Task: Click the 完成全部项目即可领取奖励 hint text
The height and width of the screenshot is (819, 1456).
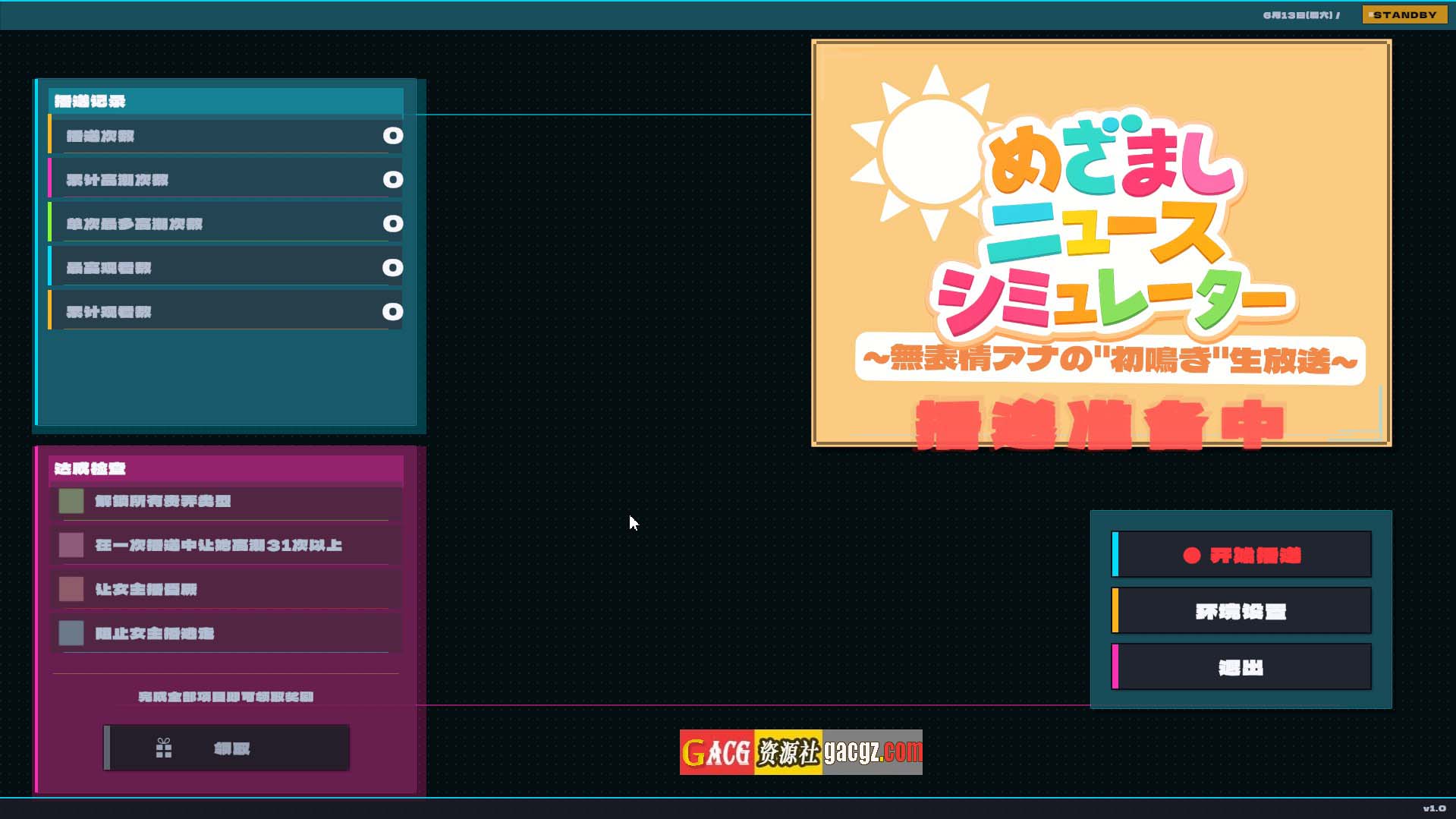Action: [226, 697]
